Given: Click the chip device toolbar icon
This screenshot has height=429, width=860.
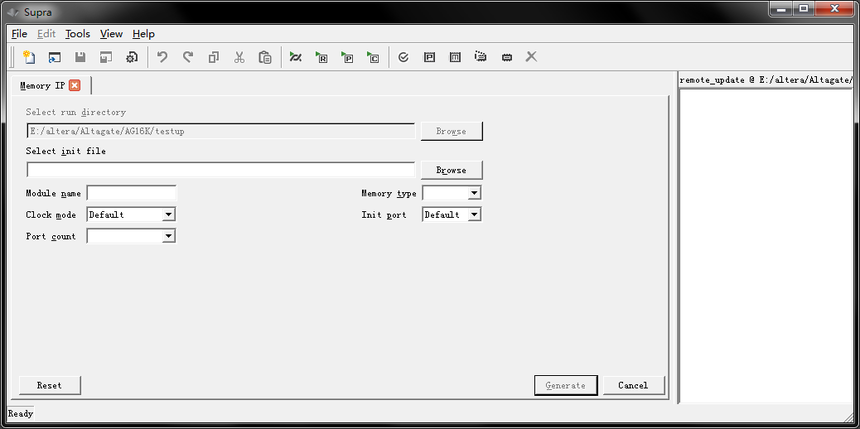Looking at the screenshot, I should 507,57.
